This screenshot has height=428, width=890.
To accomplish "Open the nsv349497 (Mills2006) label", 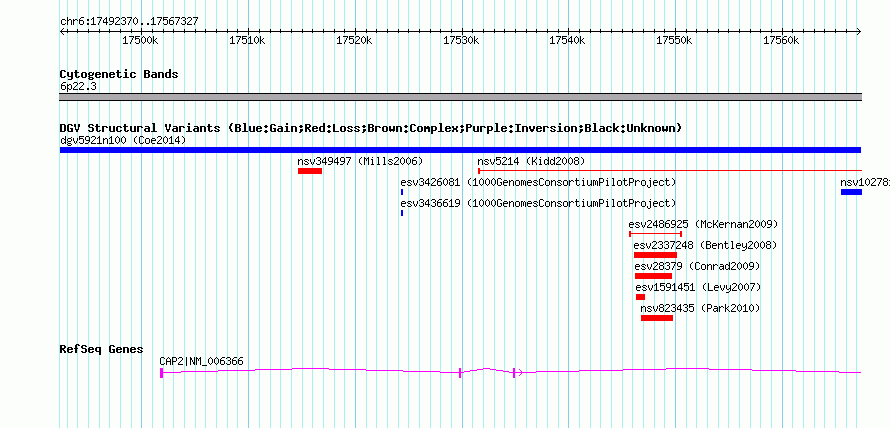I will point(360,161).
